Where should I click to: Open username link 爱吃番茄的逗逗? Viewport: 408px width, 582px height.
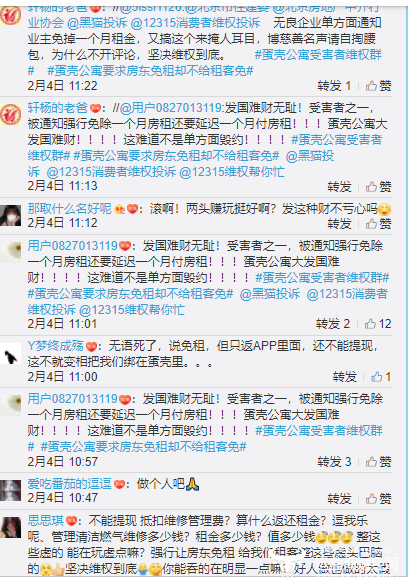(x=69, y=484)
